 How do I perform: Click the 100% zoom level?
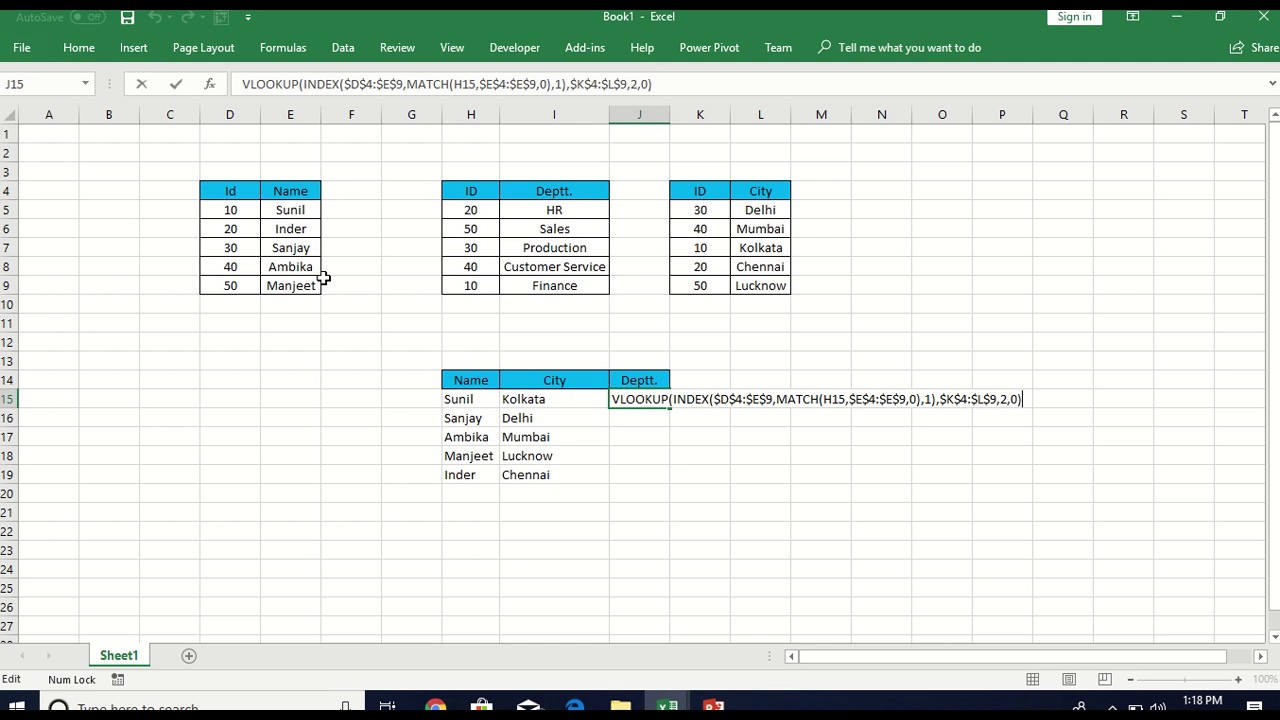(x=1265, y=680)
